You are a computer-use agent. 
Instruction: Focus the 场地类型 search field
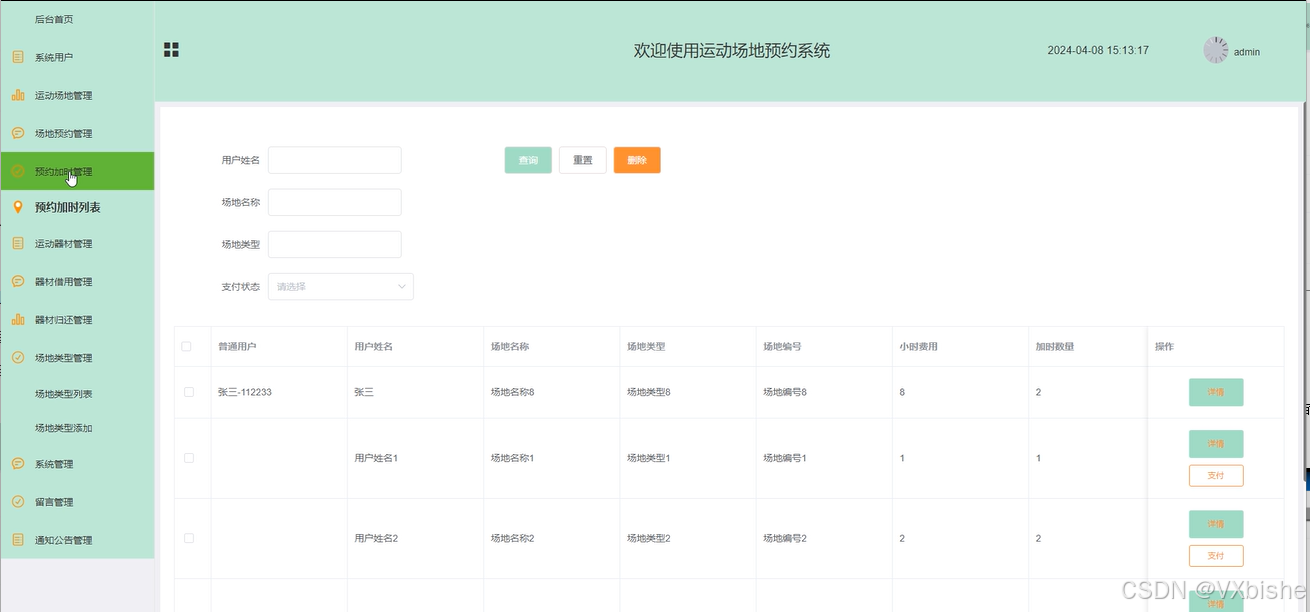[334, 244]
